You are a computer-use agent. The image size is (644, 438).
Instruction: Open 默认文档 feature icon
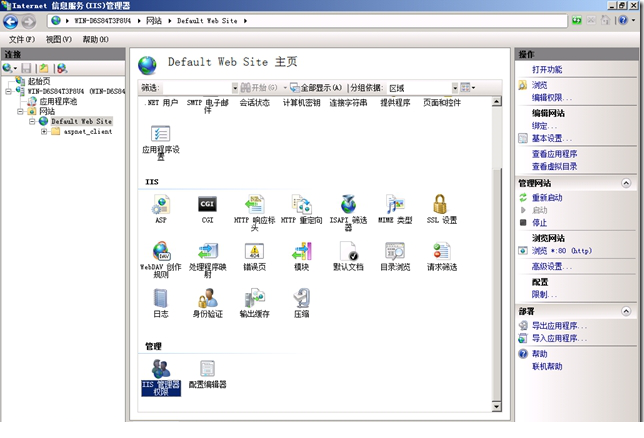(x=348, y=251)
